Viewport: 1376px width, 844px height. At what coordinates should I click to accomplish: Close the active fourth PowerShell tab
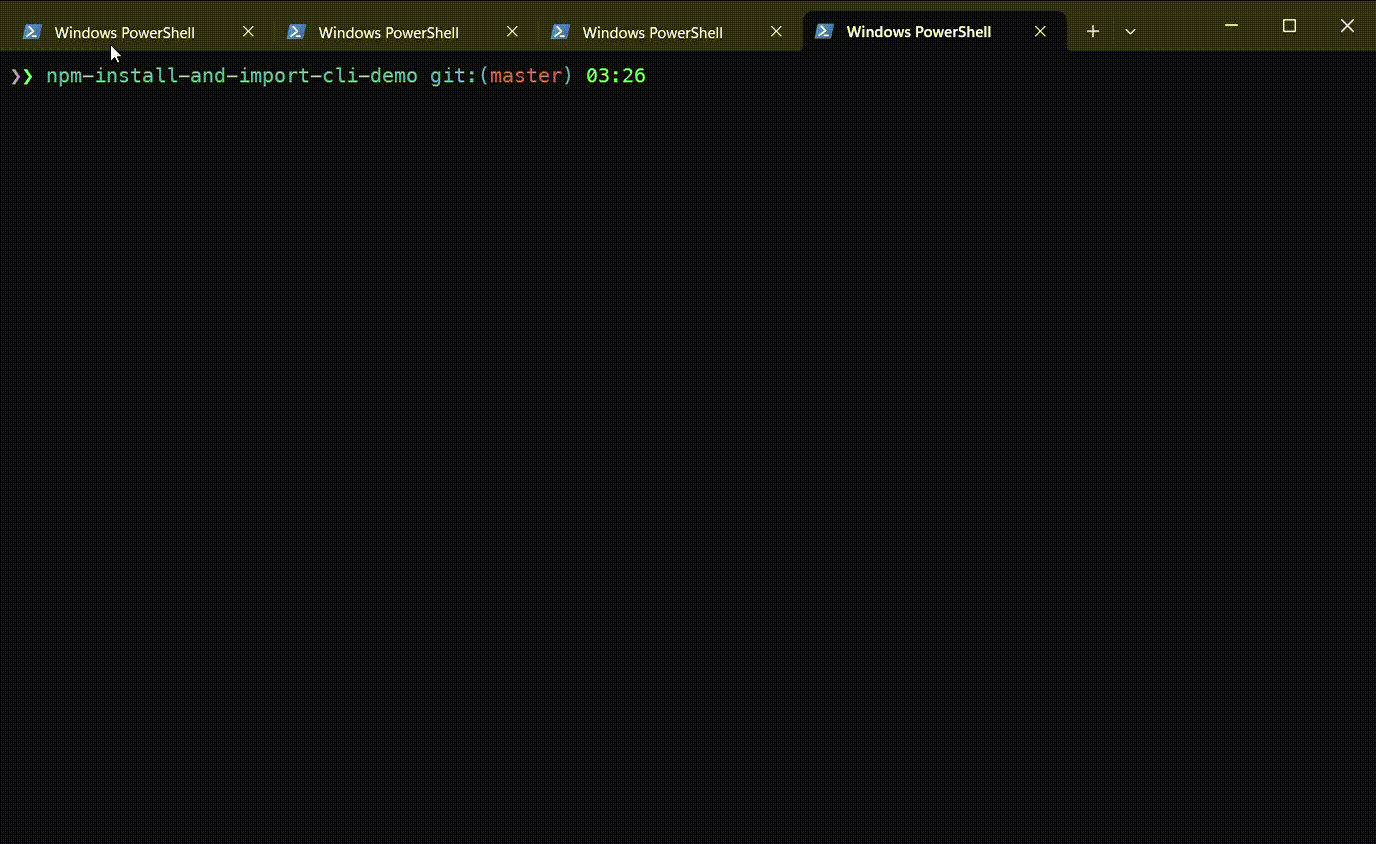[1040, 32]
